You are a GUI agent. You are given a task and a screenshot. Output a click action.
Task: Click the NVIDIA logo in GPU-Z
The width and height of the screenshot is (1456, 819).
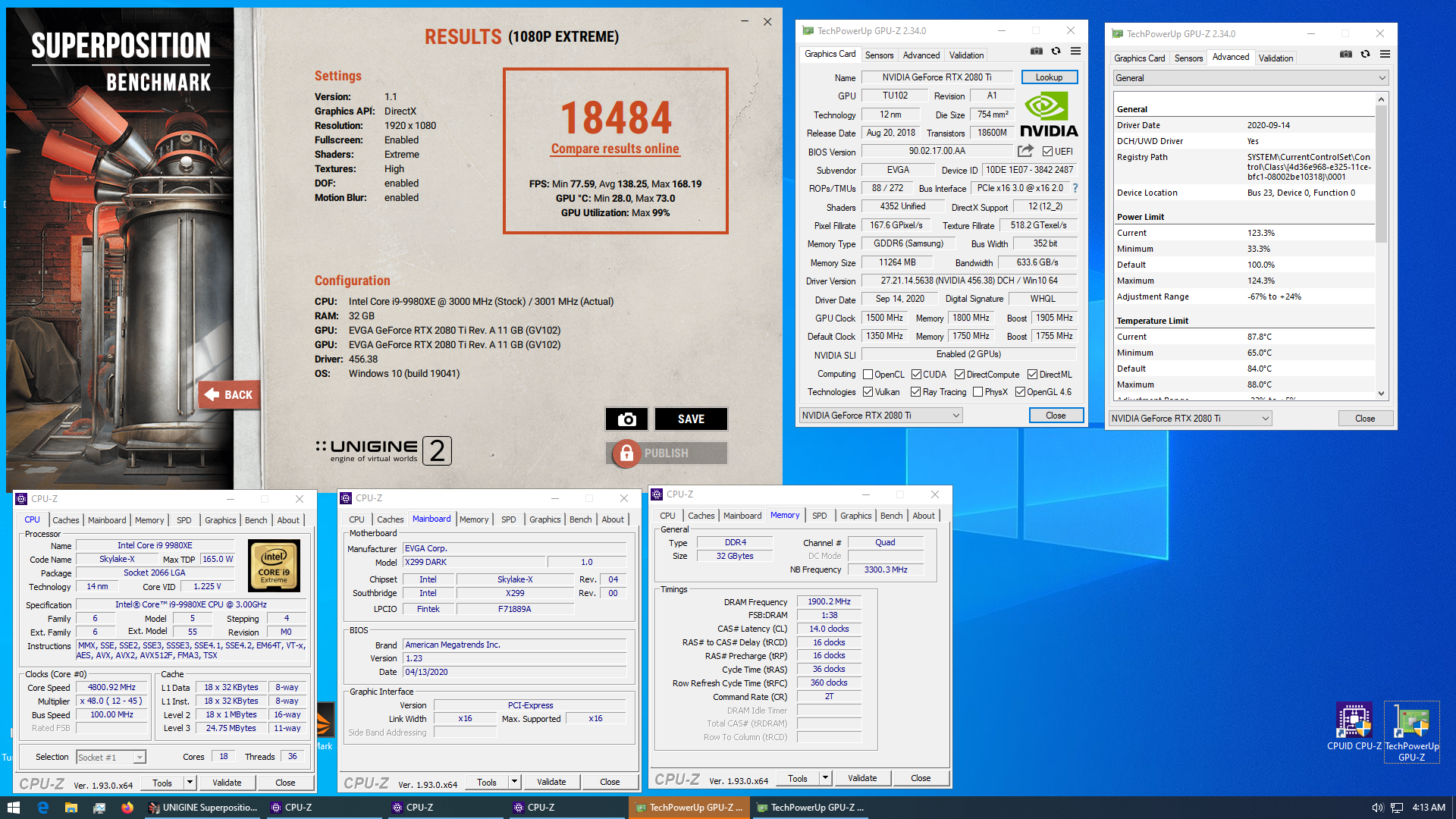(x=1049, y=115)
